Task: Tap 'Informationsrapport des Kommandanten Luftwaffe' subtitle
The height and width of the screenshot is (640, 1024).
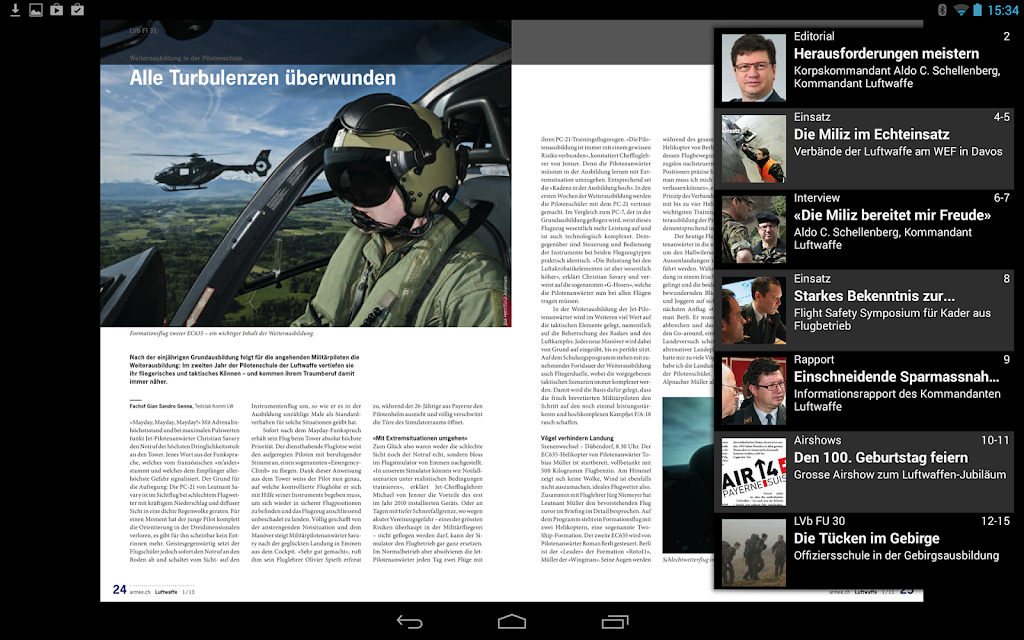Action: (x=897, y=400)
